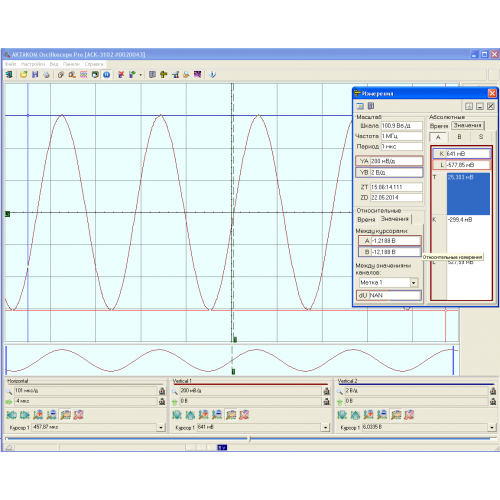Open the Настройки menu
This screenshot has width=500, height=500.
click(x=33, y=64)
